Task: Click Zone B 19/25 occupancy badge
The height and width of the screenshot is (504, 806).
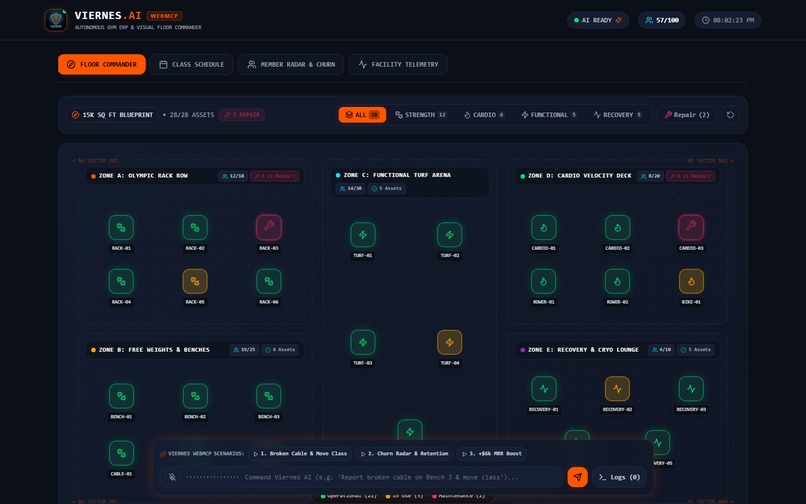Action: tap(244, 350)
